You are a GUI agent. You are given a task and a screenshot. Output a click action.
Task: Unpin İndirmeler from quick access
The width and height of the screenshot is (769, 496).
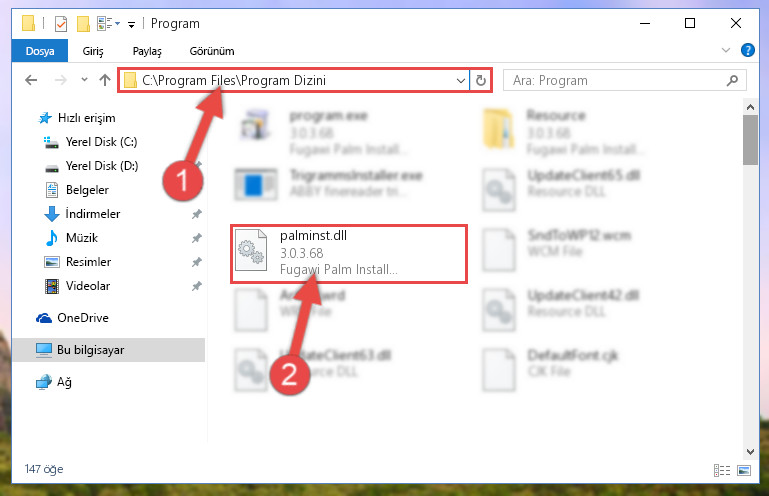tap(197, 214)
